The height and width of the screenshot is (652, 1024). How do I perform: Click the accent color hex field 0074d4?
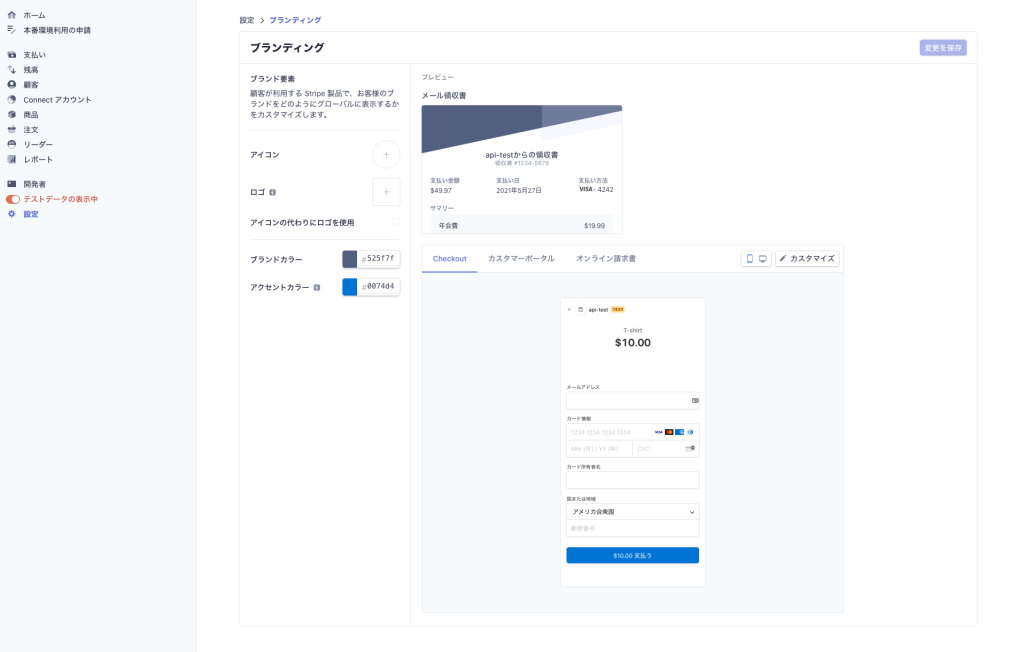coord(379,287)
